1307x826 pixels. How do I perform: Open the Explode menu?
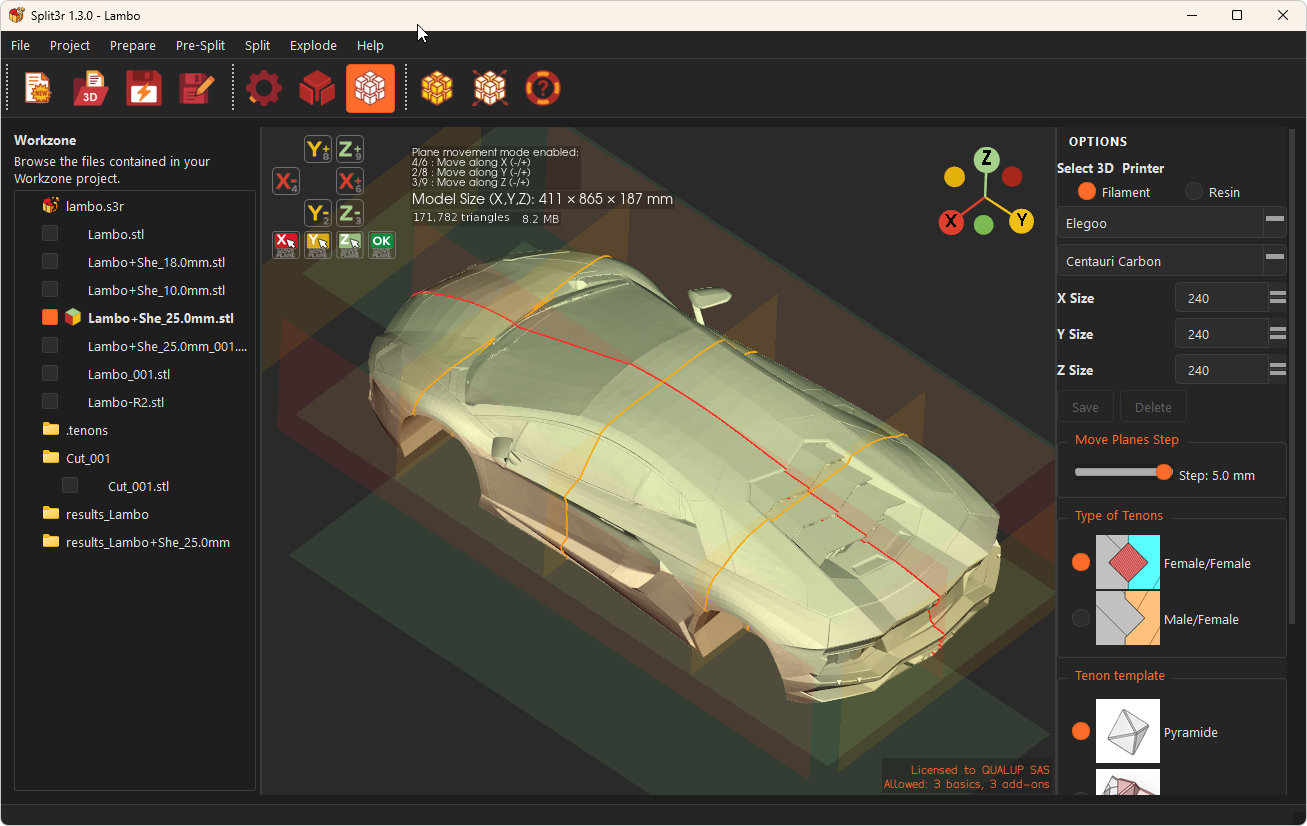coord(313,45)
